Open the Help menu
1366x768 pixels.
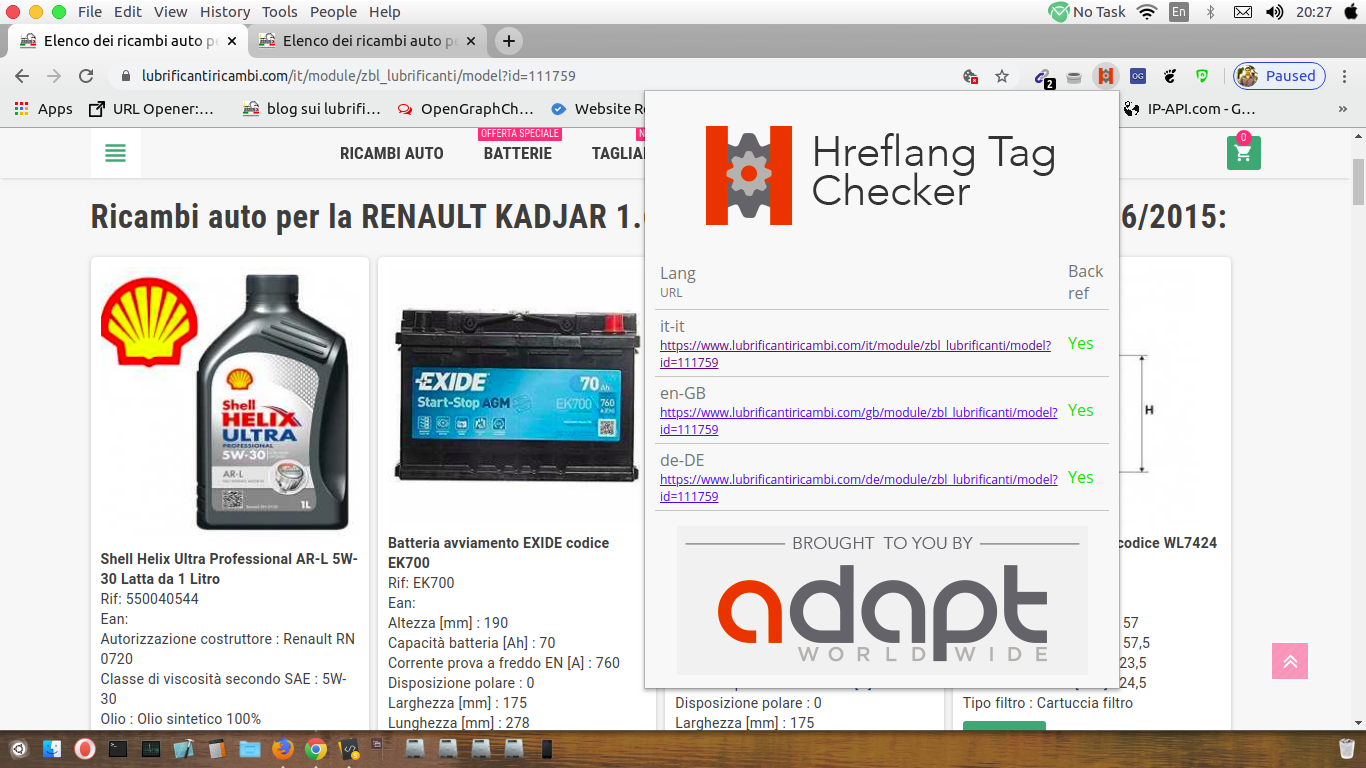pos(385,12)
